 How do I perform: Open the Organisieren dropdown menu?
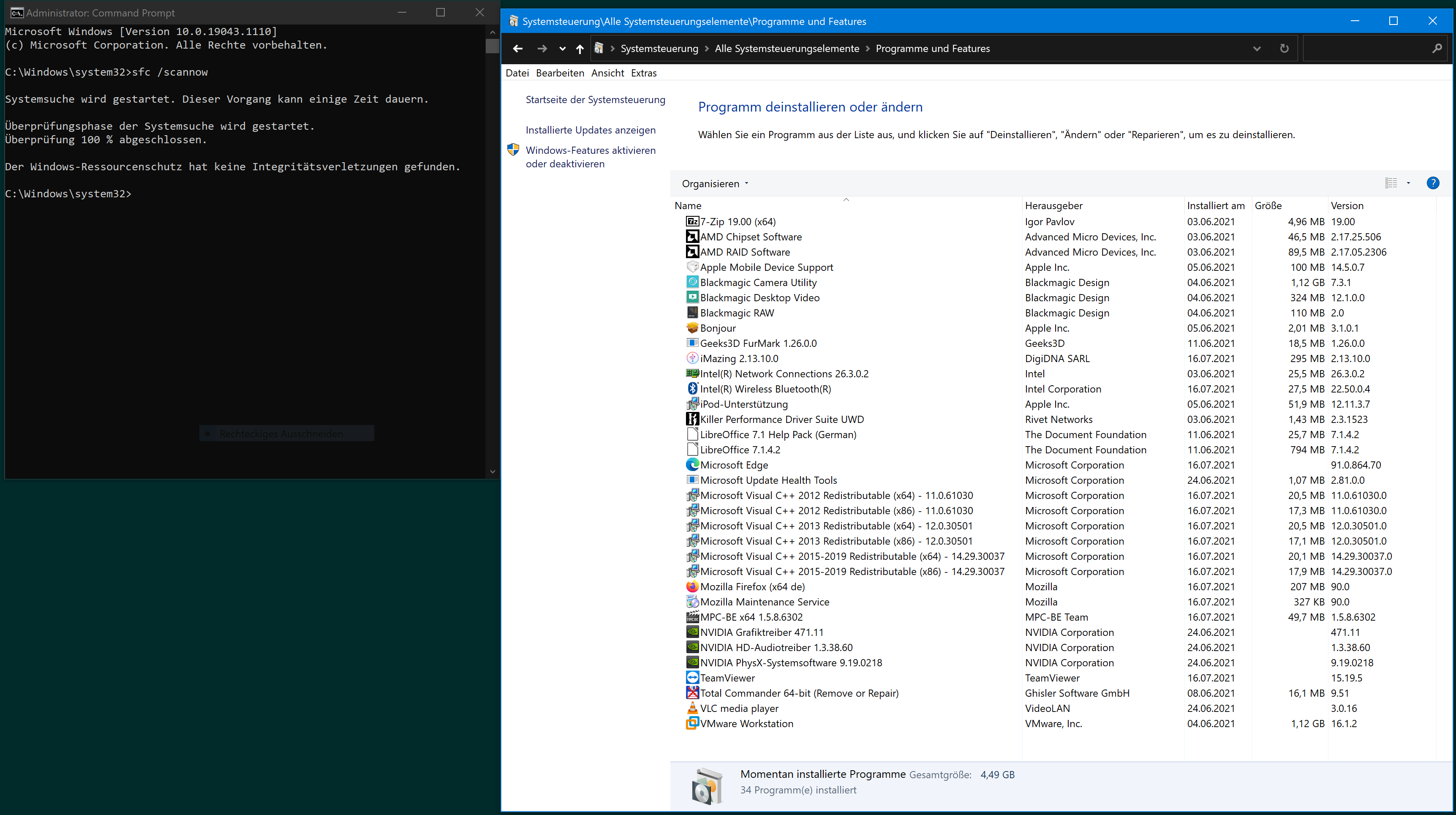coord(714,184)
